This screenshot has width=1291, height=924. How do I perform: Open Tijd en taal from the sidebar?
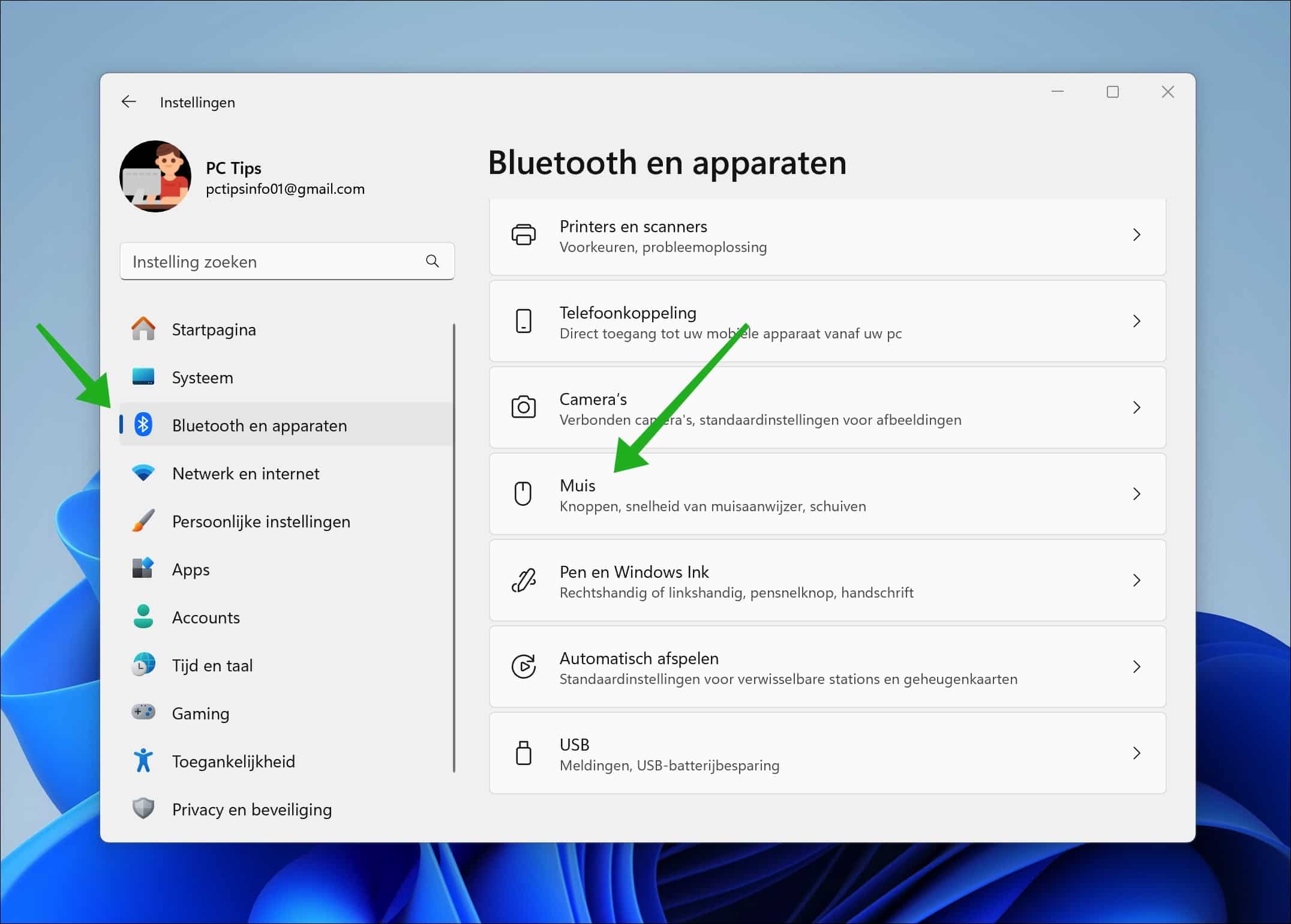[x=212, y=665]
